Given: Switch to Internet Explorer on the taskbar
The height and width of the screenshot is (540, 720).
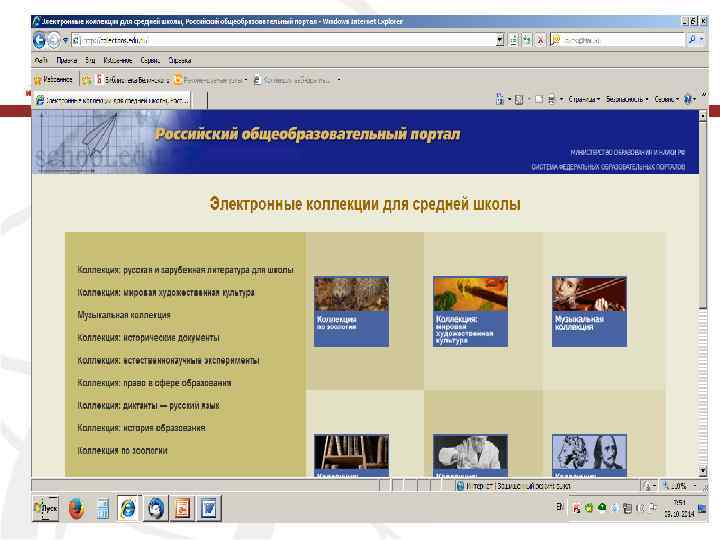Looking at the screenshot, I should point(128,508).
